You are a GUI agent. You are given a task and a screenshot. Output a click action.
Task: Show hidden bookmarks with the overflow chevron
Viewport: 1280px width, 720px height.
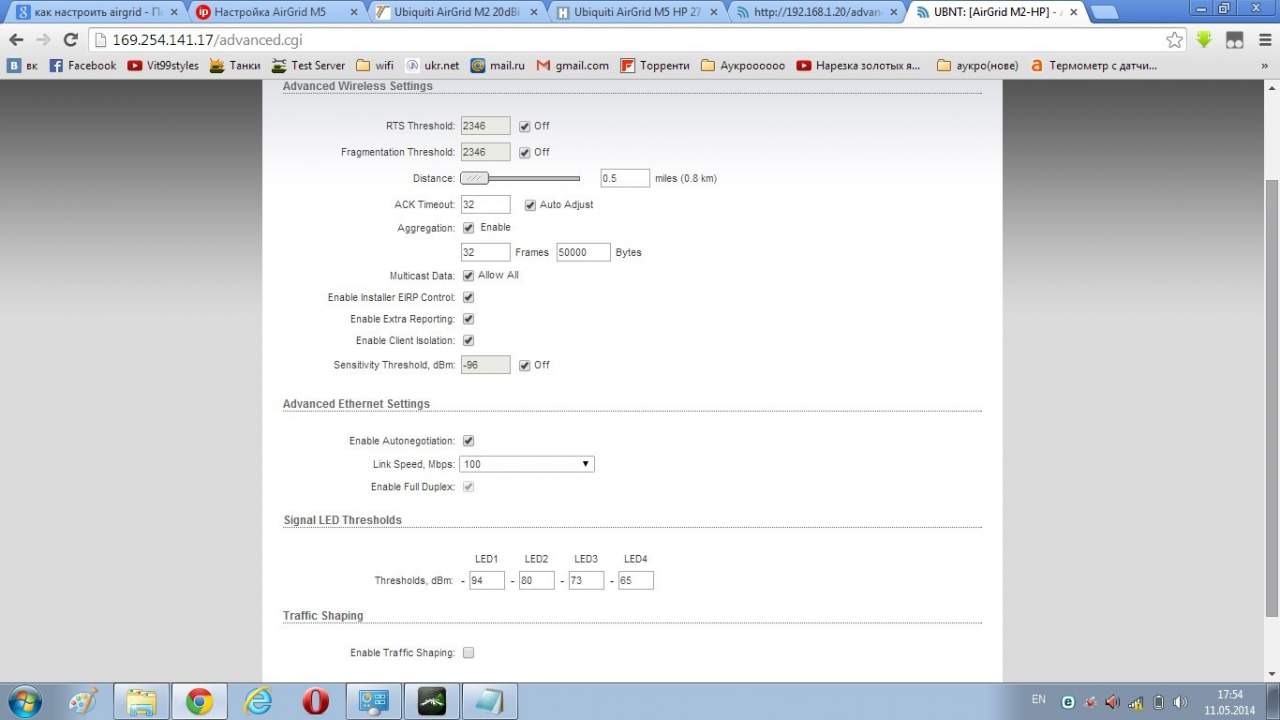(x=1265, y=65)
